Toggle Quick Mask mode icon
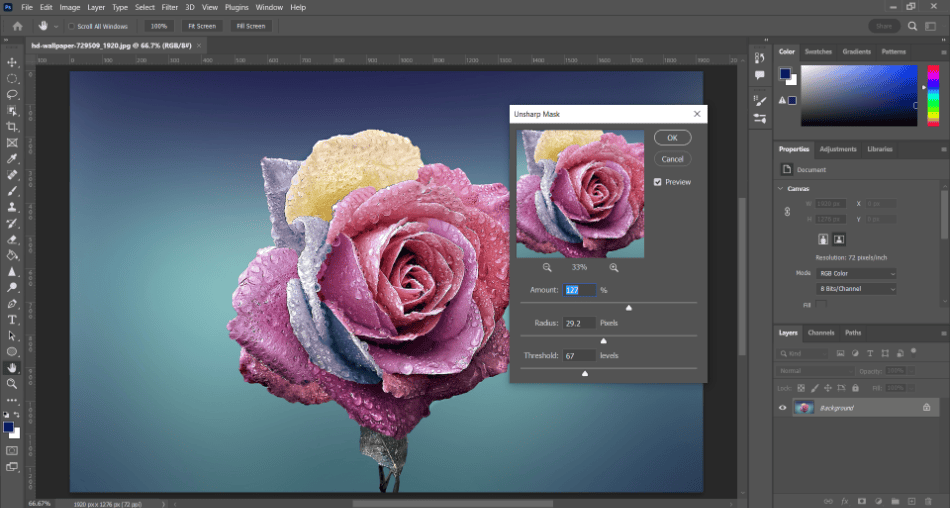The height and width of the screenshot is (508, 950). tap(12, 450)
